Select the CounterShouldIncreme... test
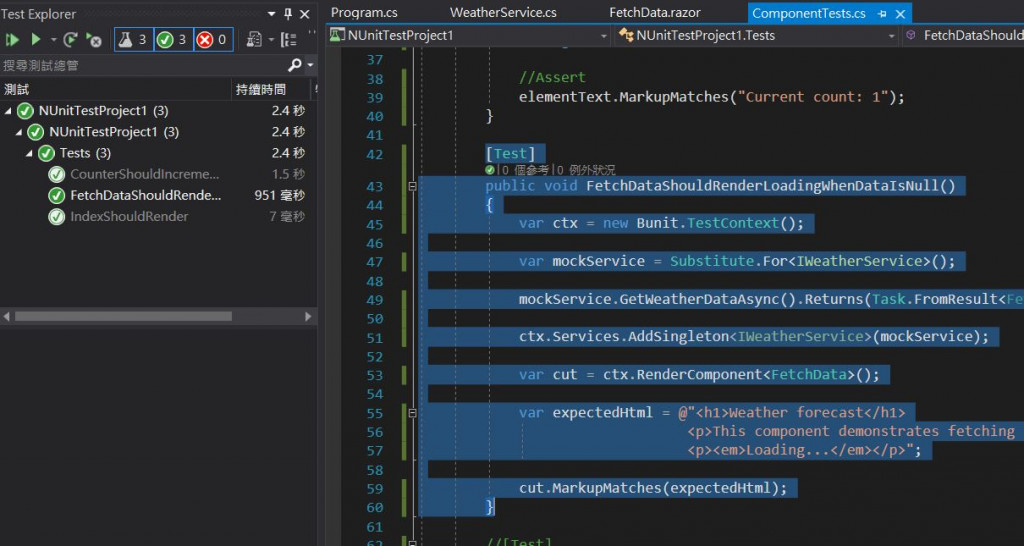The image size is (1024, 546). 144,174
